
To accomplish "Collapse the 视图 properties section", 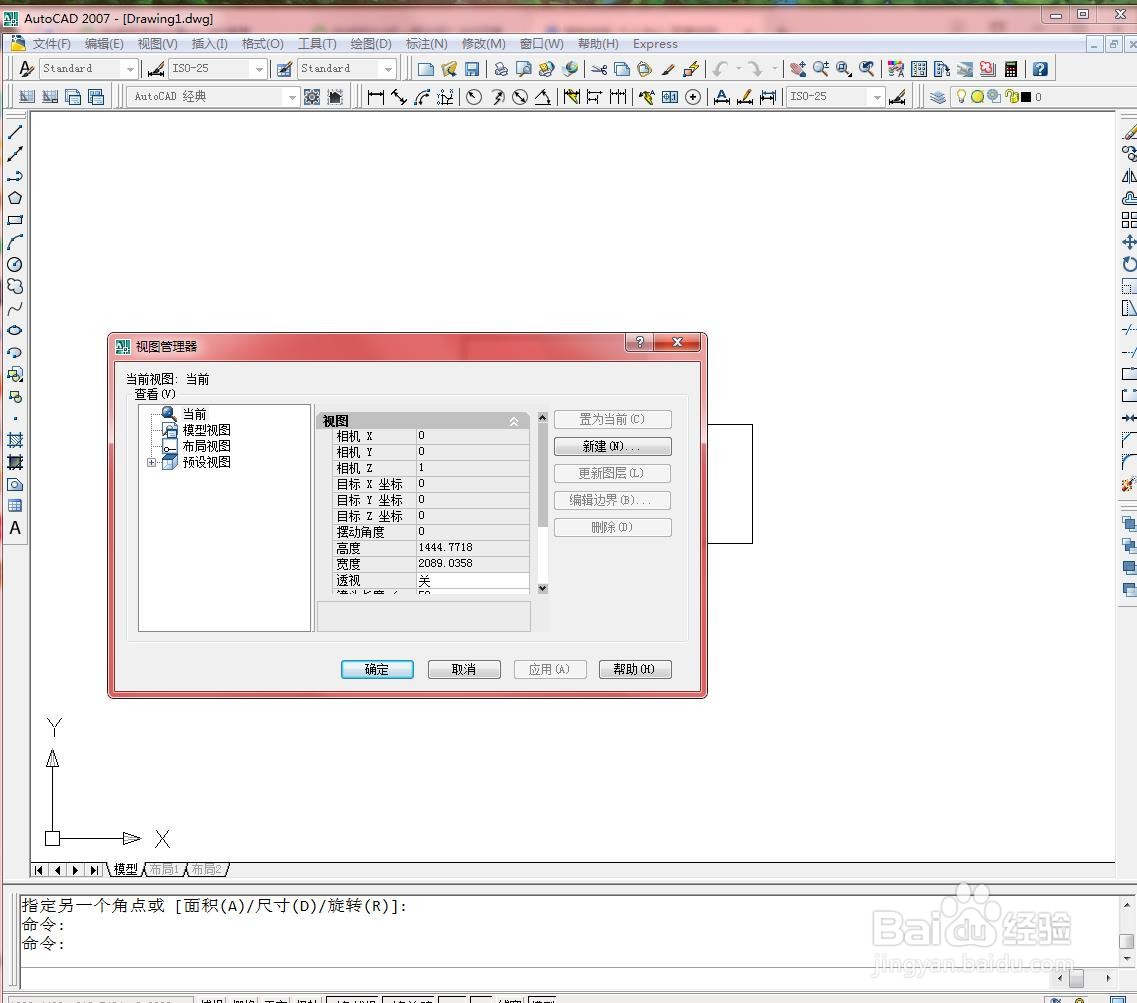I will [x=513, y=421].
